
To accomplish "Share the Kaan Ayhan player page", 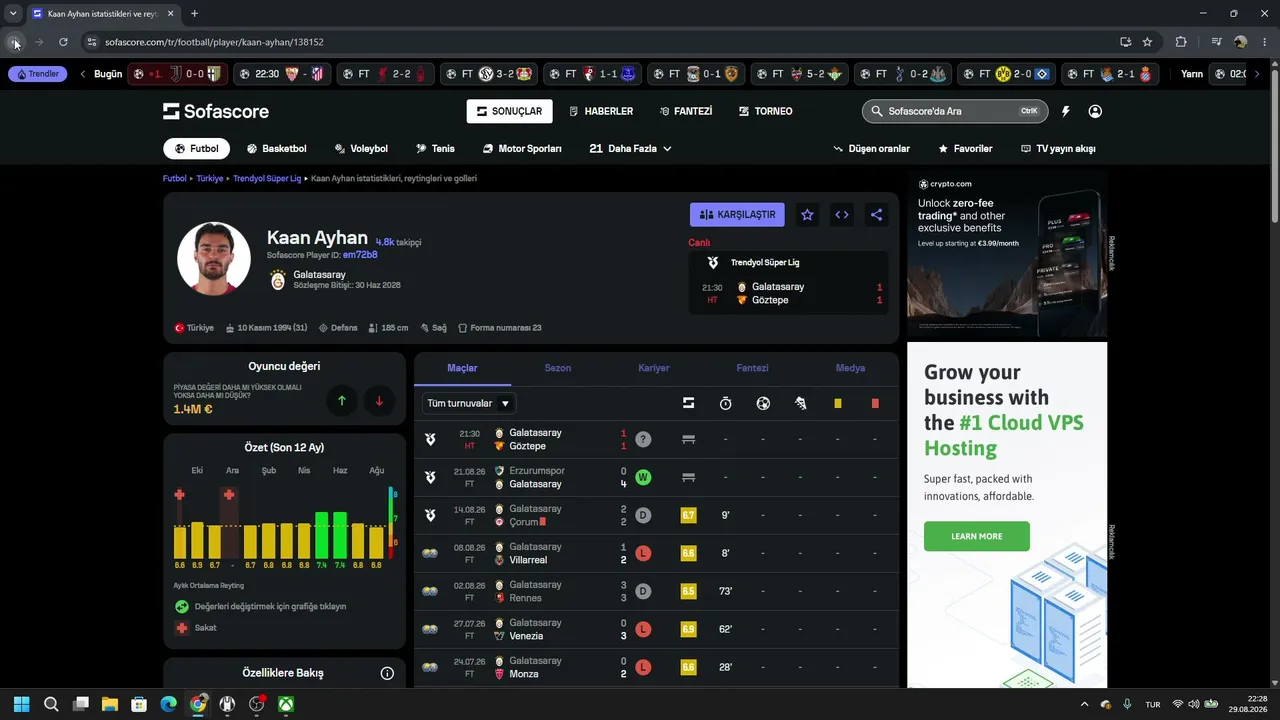I will pos(876,215).
